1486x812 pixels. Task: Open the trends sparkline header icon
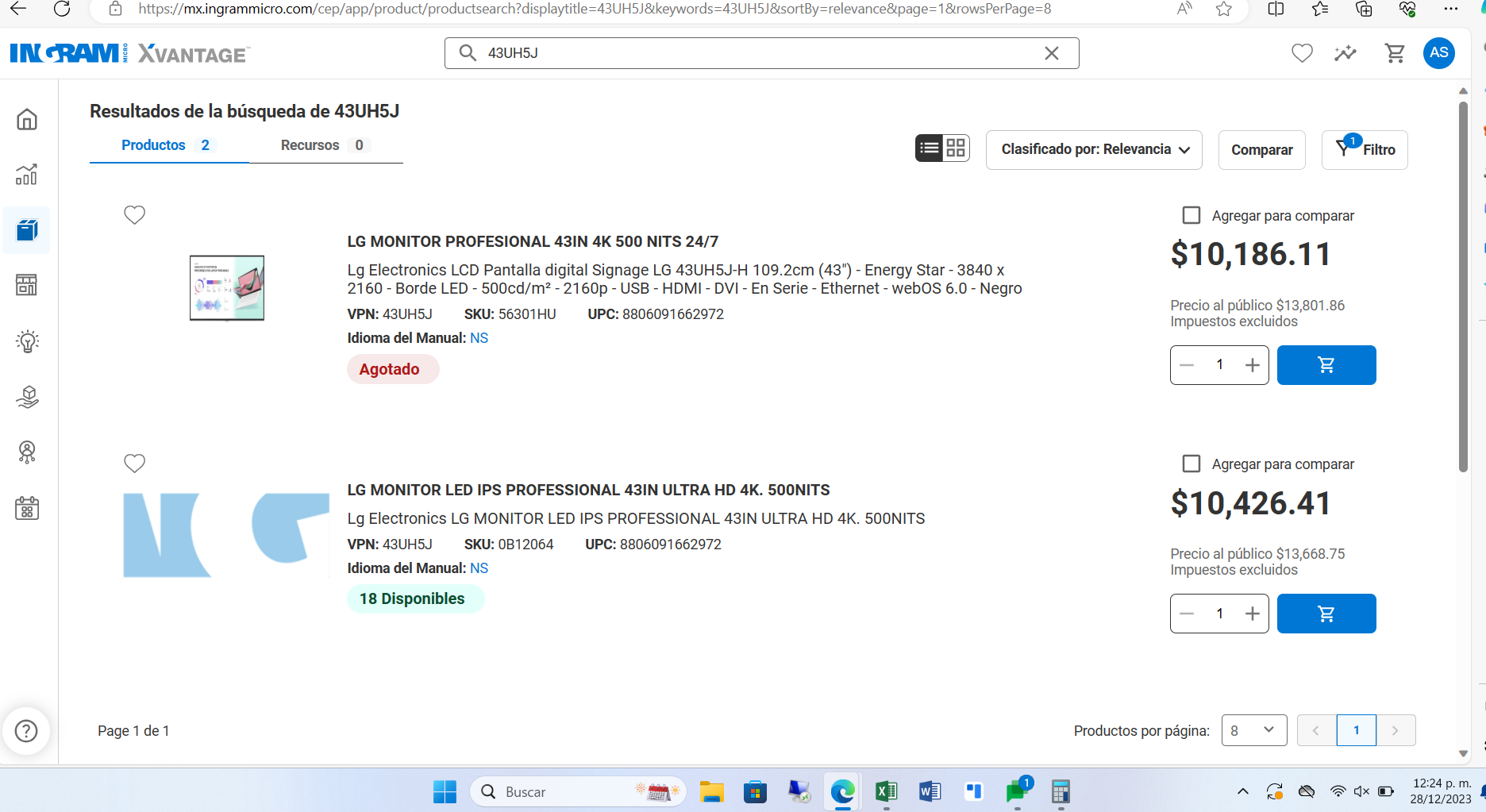1345,53
